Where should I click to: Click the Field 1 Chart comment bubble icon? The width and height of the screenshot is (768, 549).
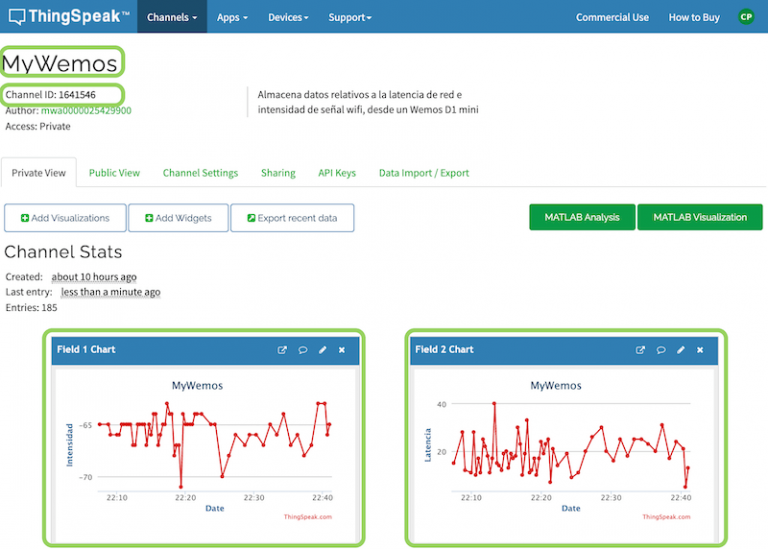[x=302, y=350]
